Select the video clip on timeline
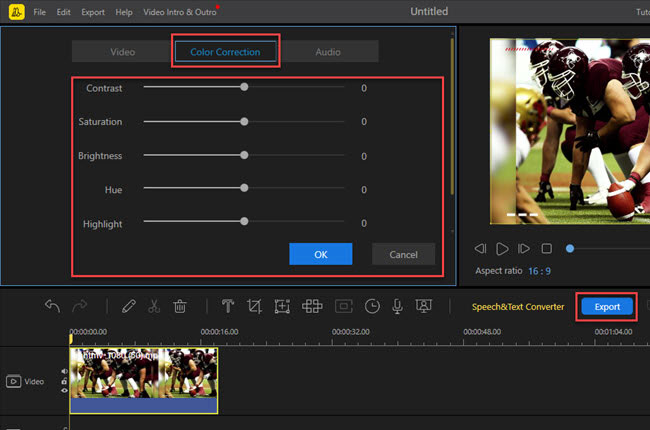650x430 pixels. pos(143,380)
